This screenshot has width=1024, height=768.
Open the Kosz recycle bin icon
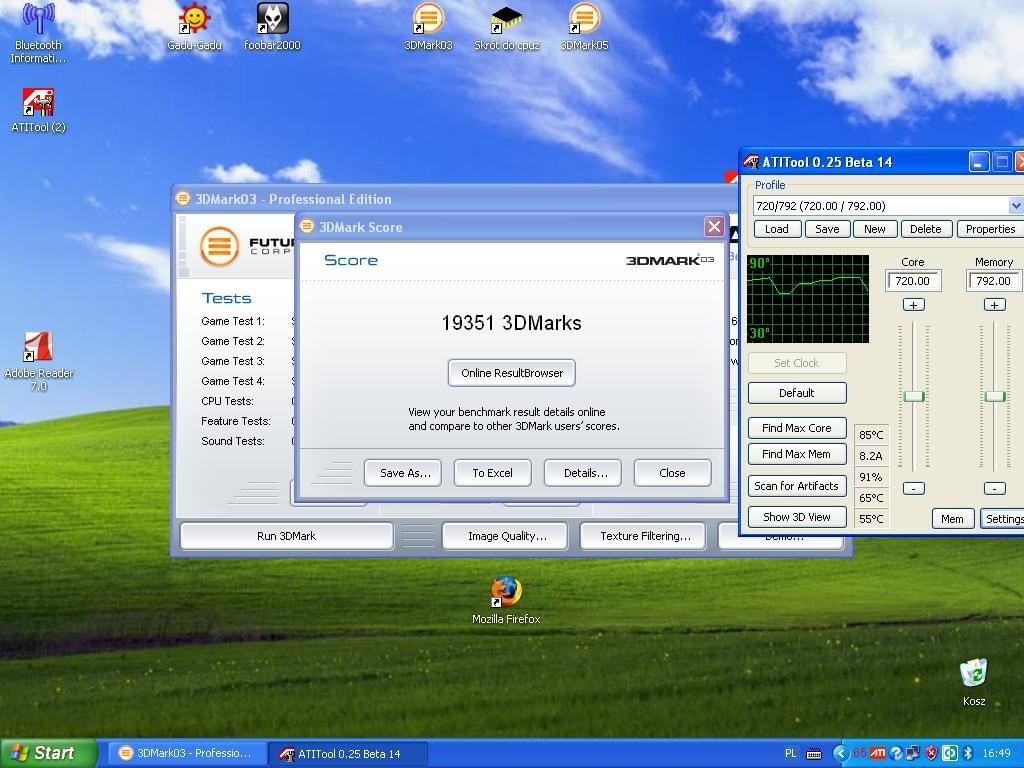click(x=974, y=682)
